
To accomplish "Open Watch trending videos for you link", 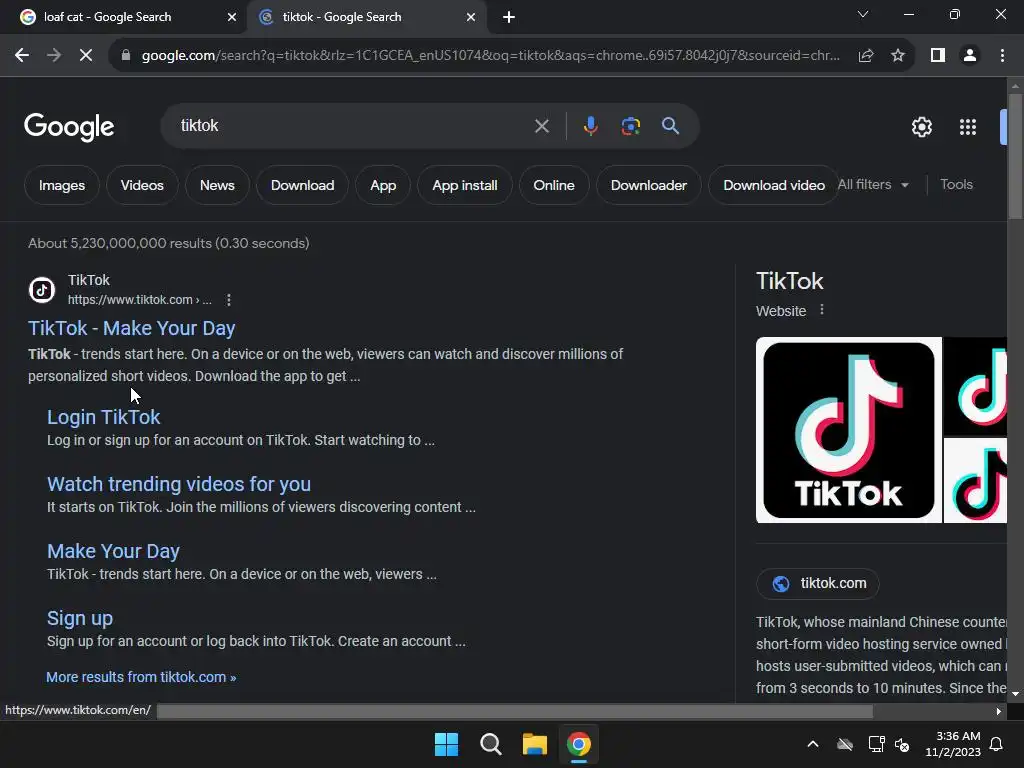I will pyautogui.click(x=179, y=485).
